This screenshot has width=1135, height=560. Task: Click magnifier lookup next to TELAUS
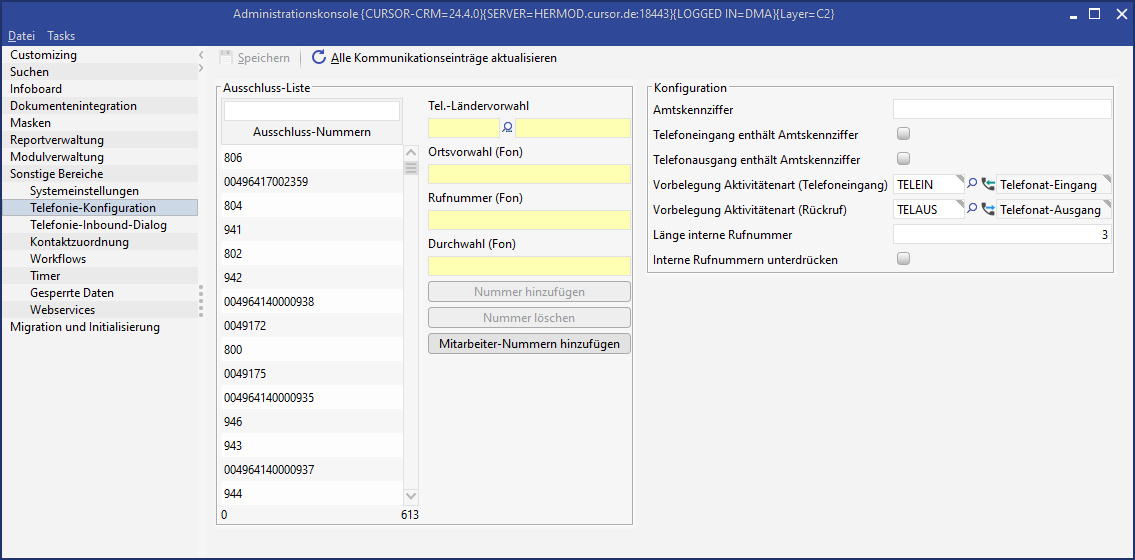(x=971, y=209)
